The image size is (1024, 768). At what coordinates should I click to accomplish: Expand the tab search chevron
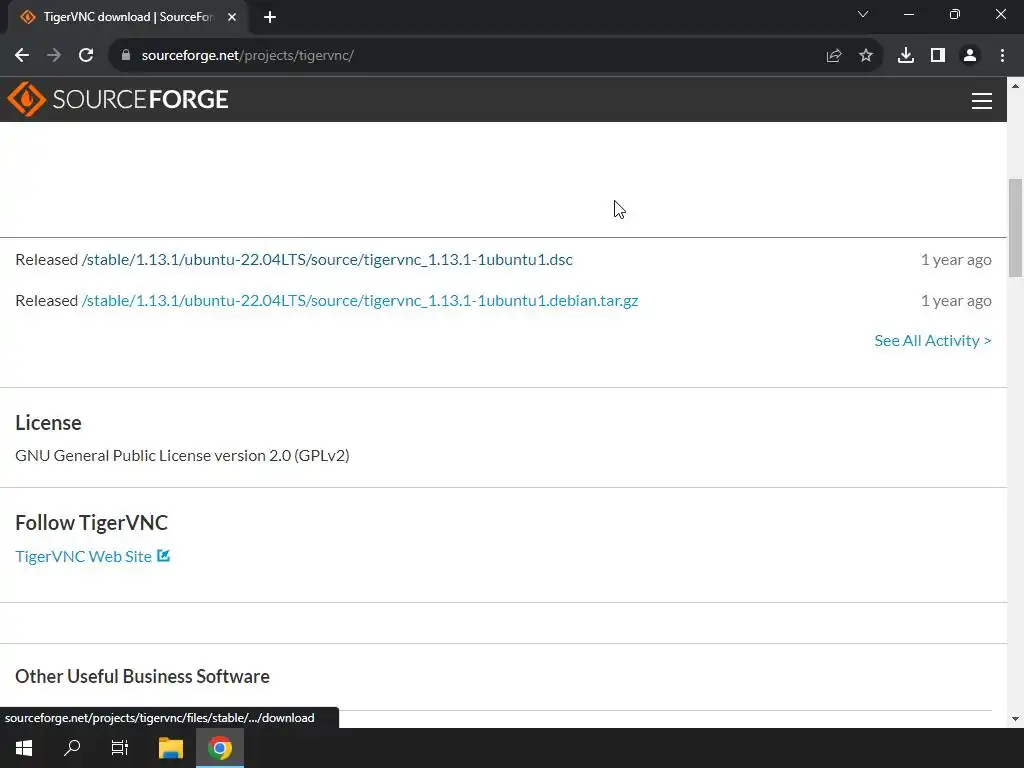pyautogui.click(x=863, y=14)
